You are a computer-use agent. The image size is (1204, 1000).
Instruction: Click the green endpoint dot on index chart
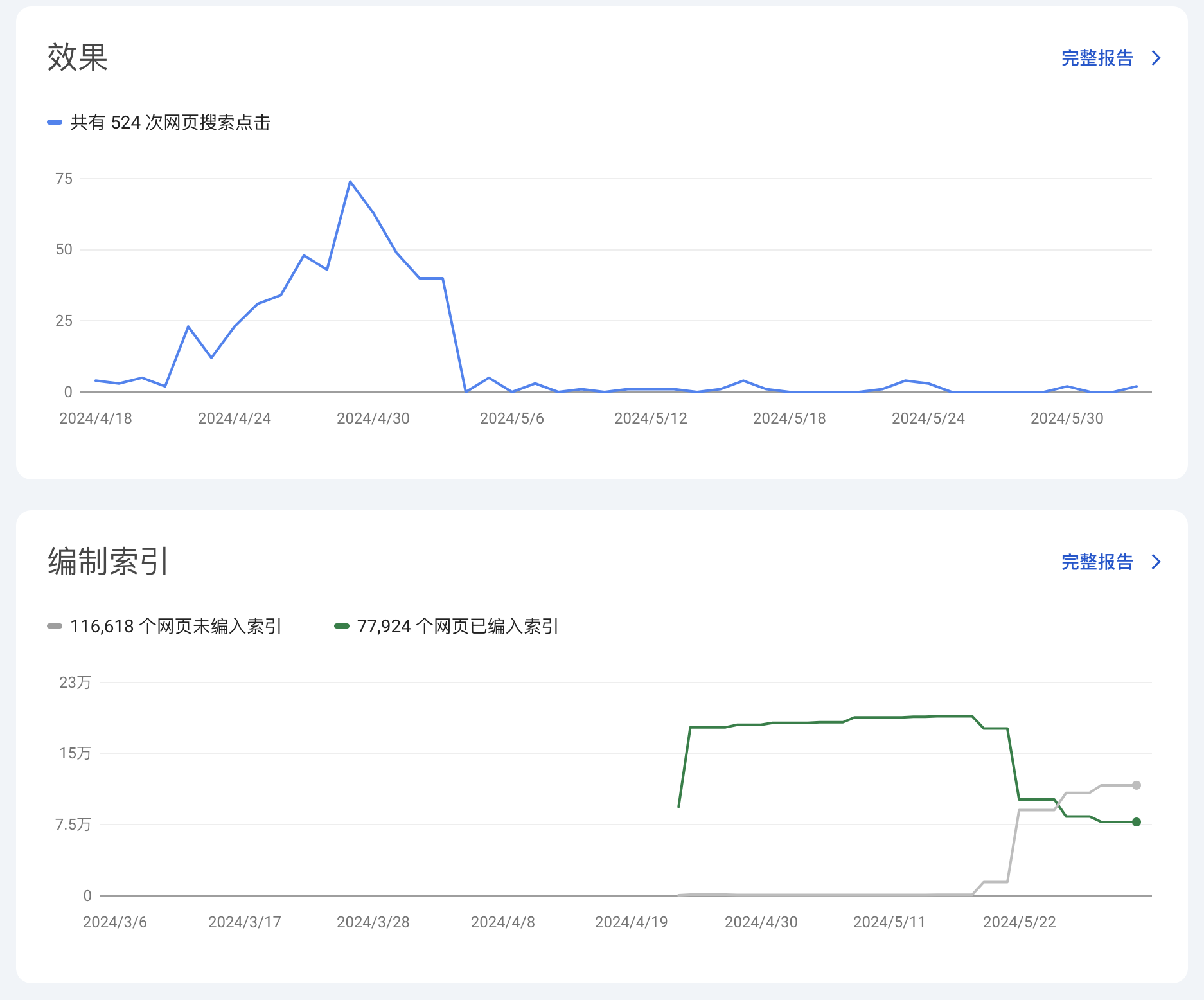[x=1137, y=822]
